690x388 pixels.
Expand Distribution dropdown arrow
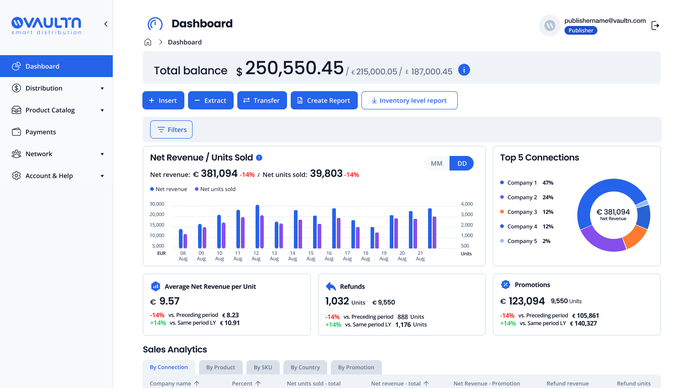[x=102, y=88]
